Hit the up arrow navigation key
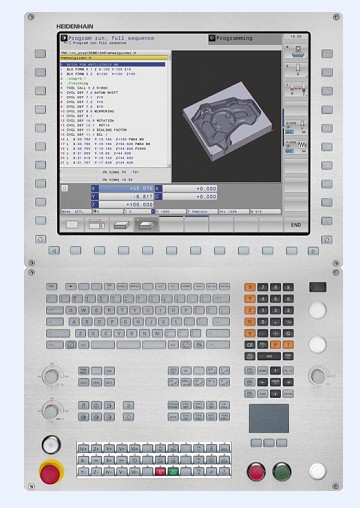 275,370
